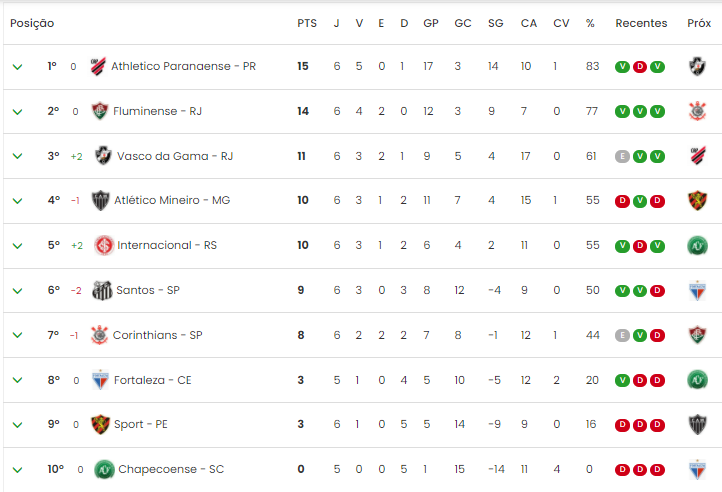Click next-opponent crest in Sport row

pos(698,424)
